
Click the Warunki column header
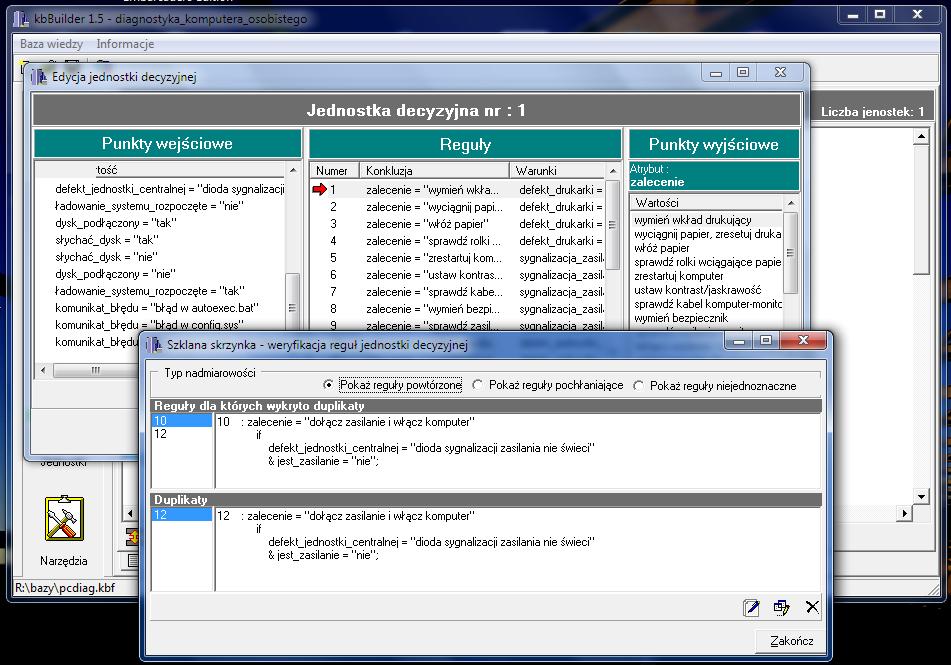557,170
